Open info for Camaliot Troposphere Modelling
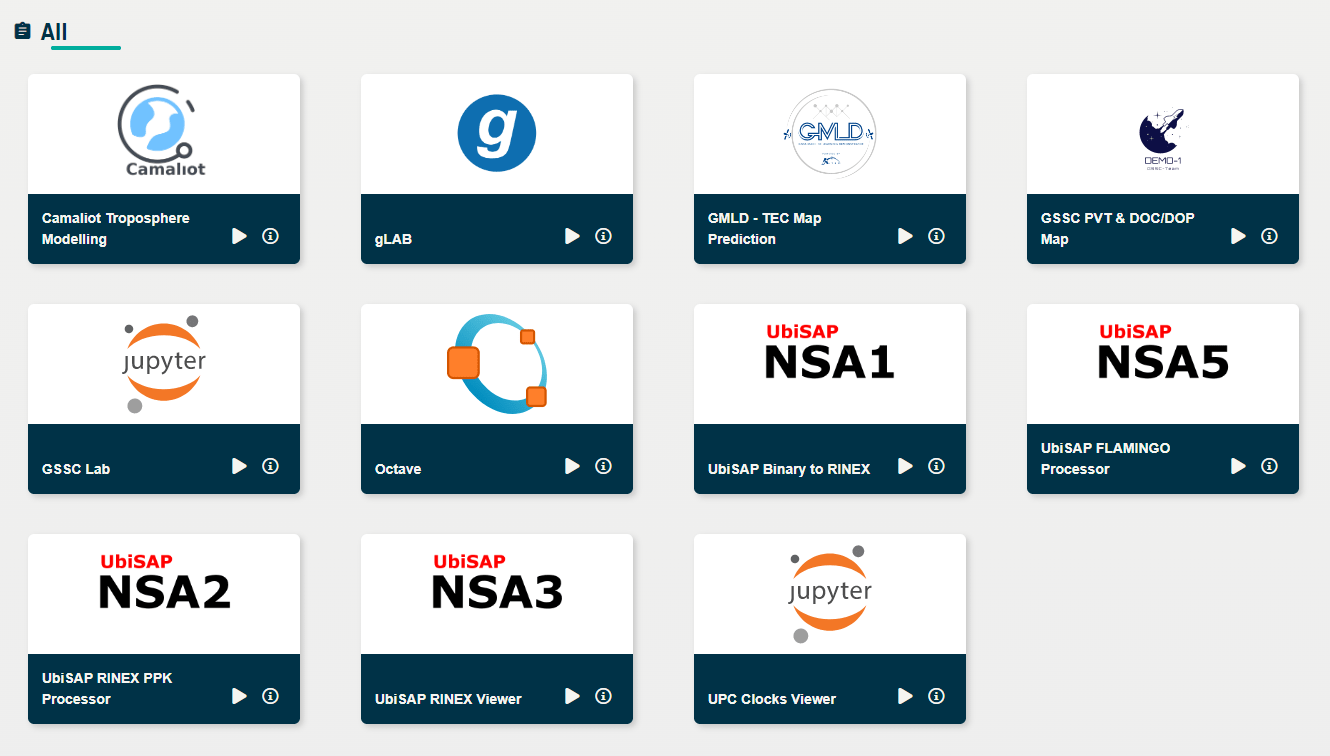The width and height of the screenshot is (1330, 756). pos(270,236)
